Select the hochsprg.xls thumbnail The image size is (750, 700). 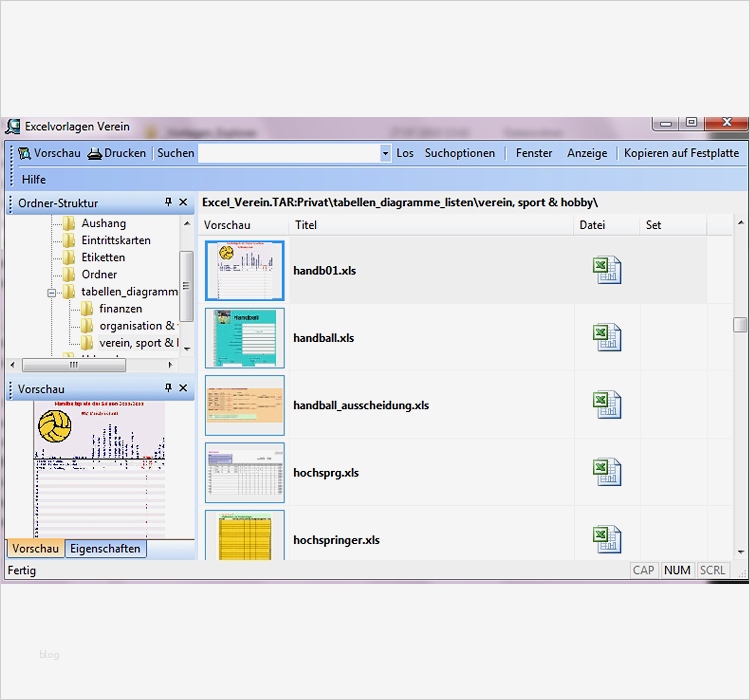coord(245,473)
